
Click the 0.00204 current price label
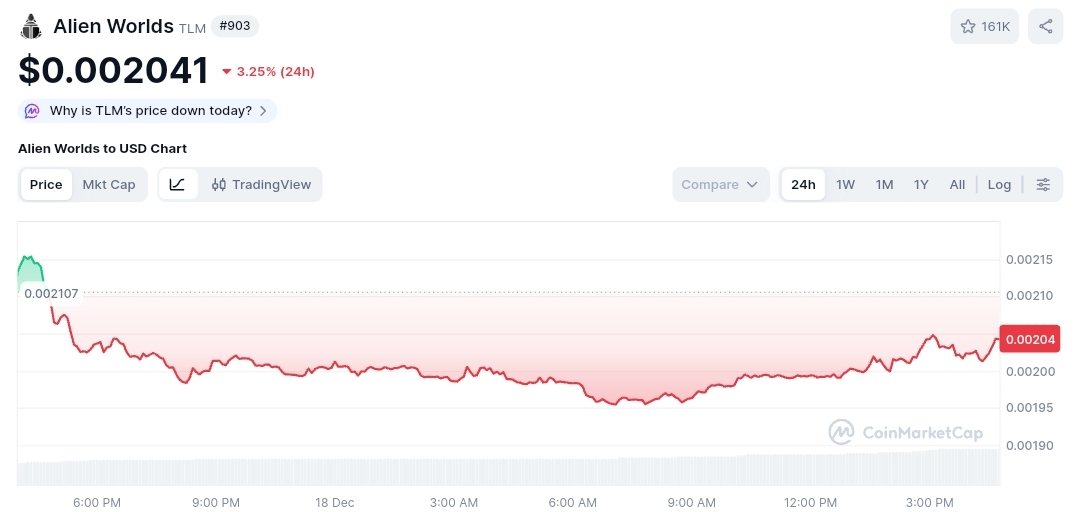click(1030, 339)
